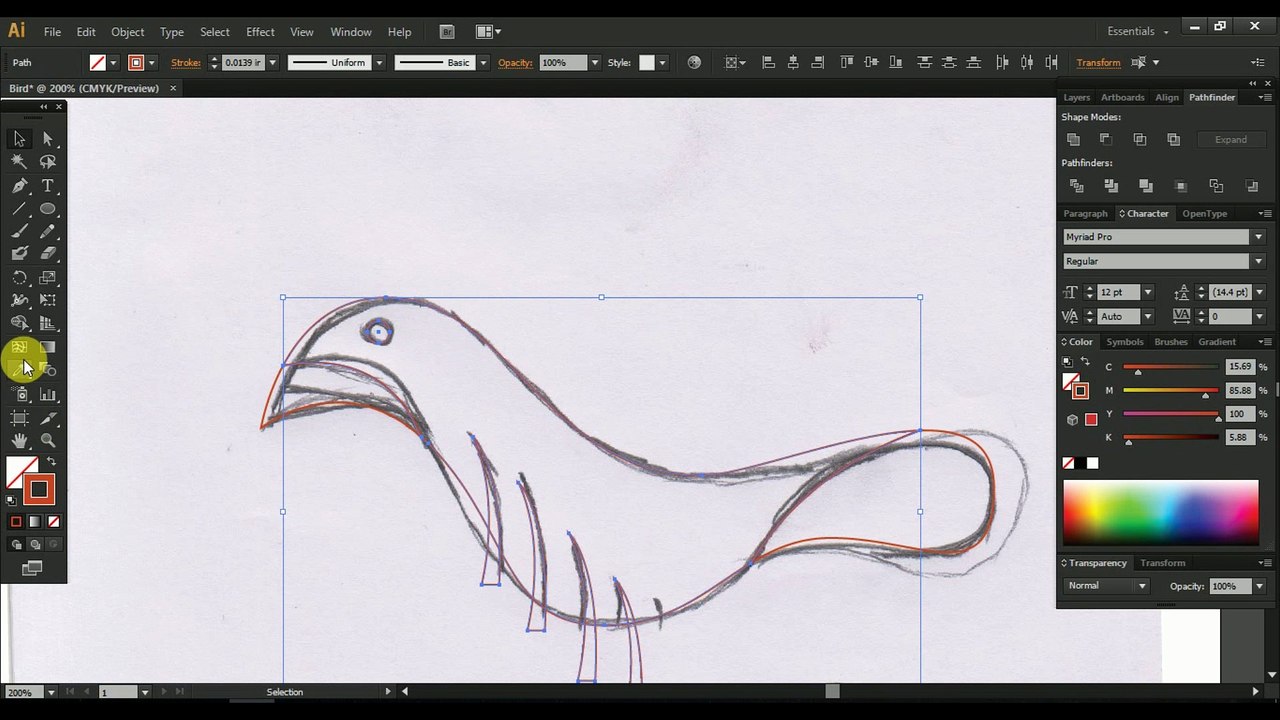The height and width of the screenshot is (720, 1280).
Task: Swap fill and stroke in toolbox
Action: [x=51, y=462]
